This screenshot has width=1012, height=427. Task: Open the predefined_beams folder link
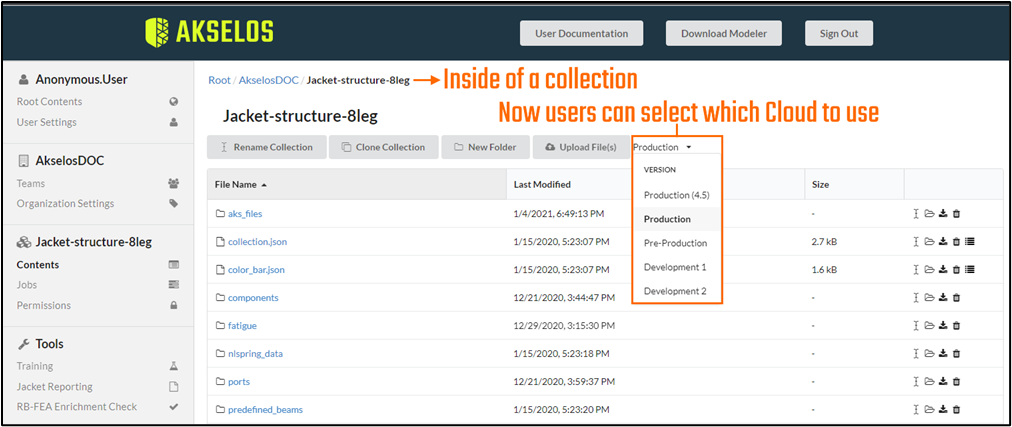click(265, 409)
